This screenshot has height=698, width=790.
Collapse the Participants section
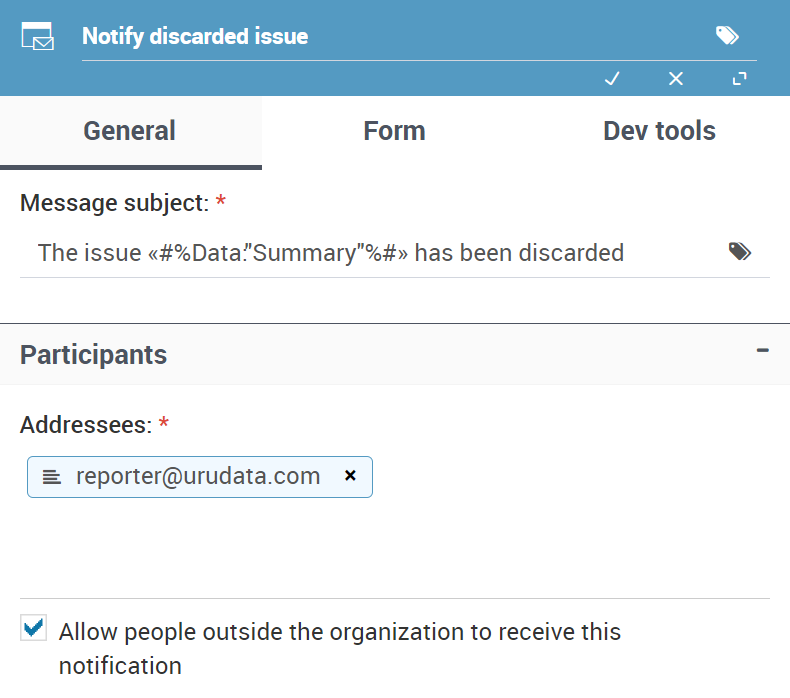pyautogui.click(x=762, y=350)
